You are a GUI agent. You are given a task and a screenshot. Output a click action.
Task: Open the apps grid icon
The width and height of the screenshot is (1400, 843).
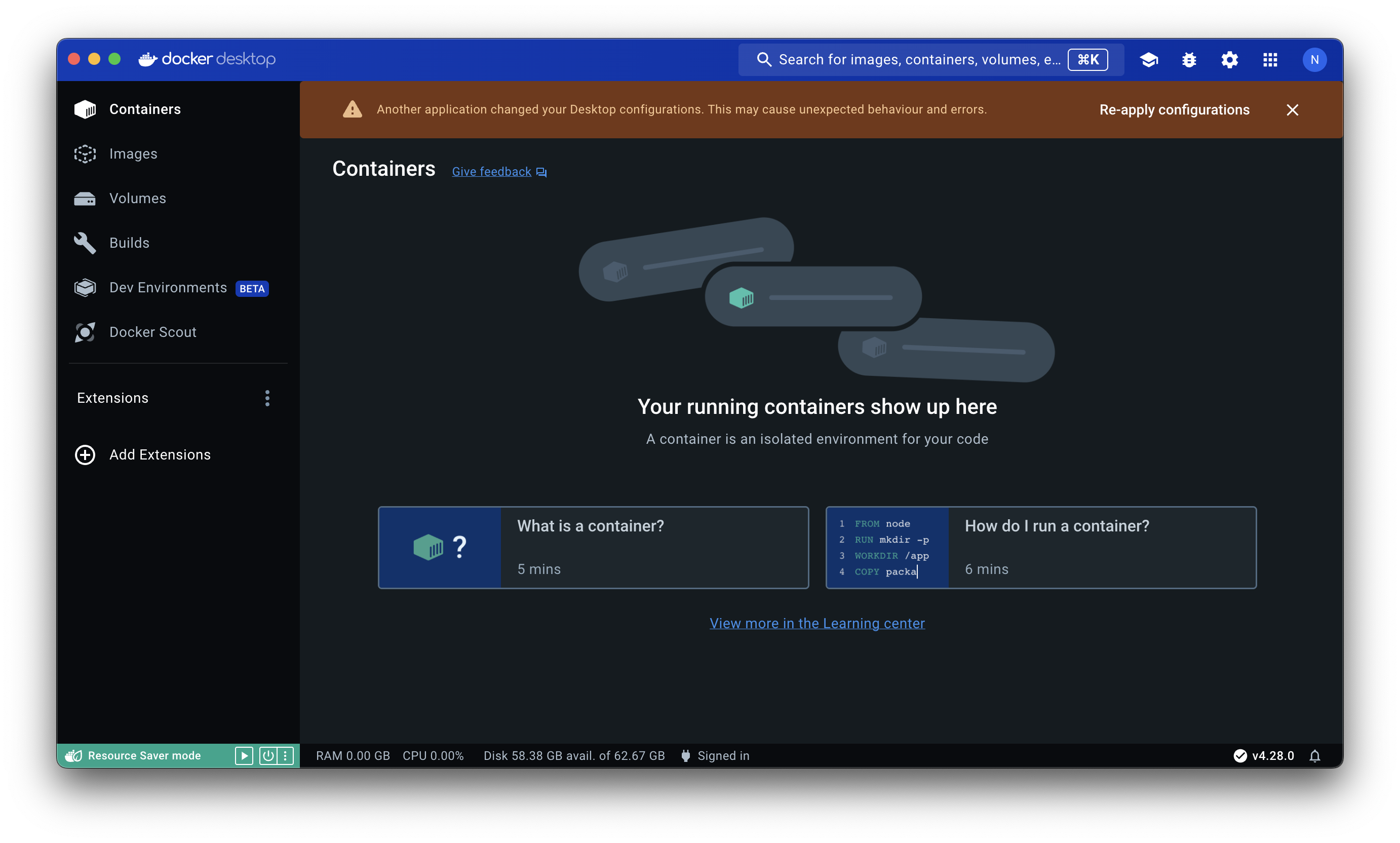click(1270, 60)
